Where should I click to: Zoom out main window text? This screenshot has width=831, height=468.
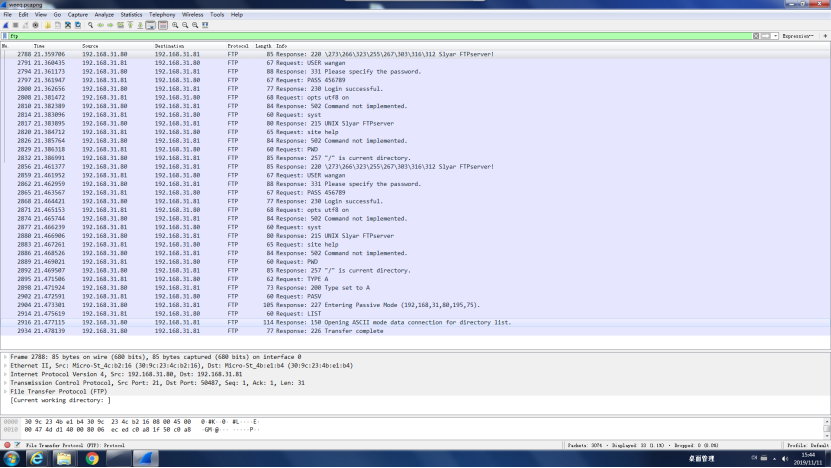pyautogui.click(x=185, y=25)
